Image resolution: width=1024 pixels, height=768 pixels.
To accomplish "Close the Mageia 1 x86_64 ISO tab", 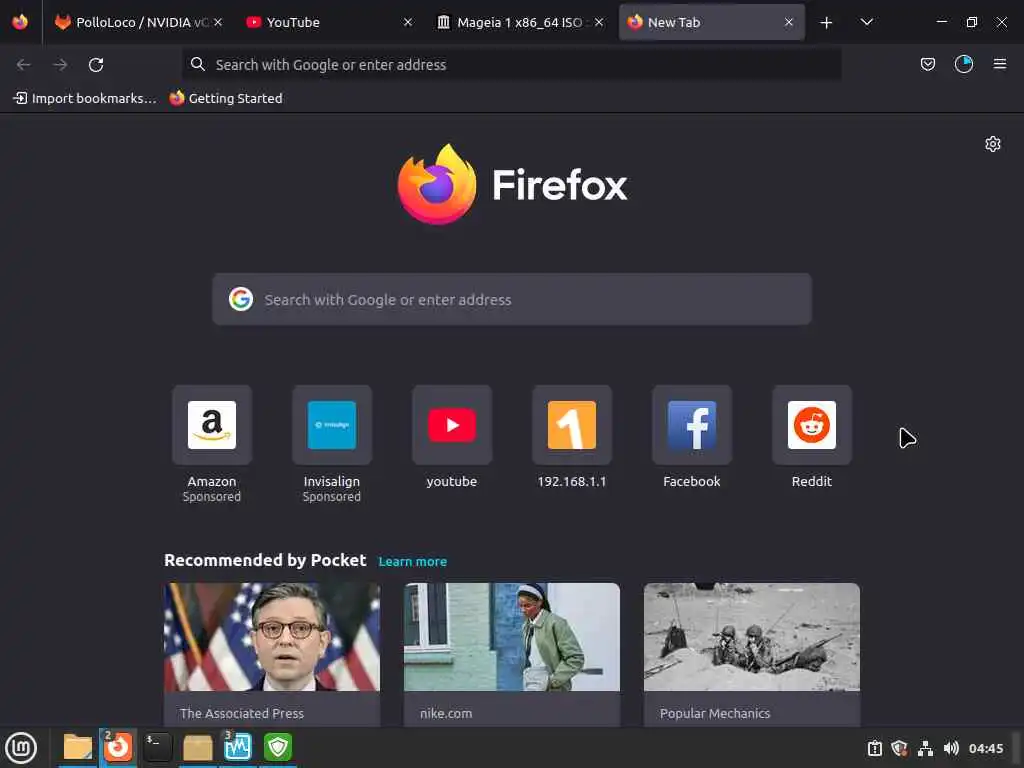I will point(599,22).
